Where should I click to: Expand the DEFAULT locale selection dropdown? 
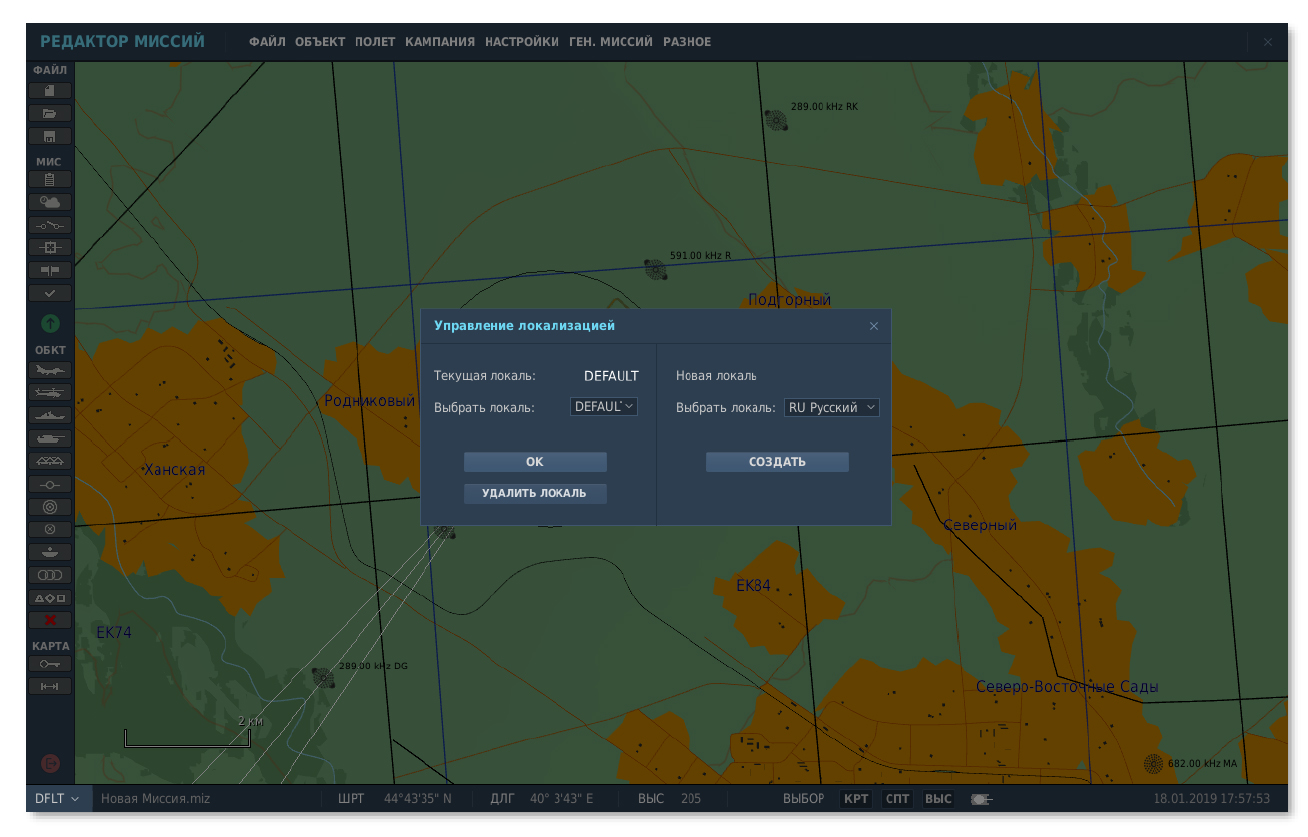604,407
